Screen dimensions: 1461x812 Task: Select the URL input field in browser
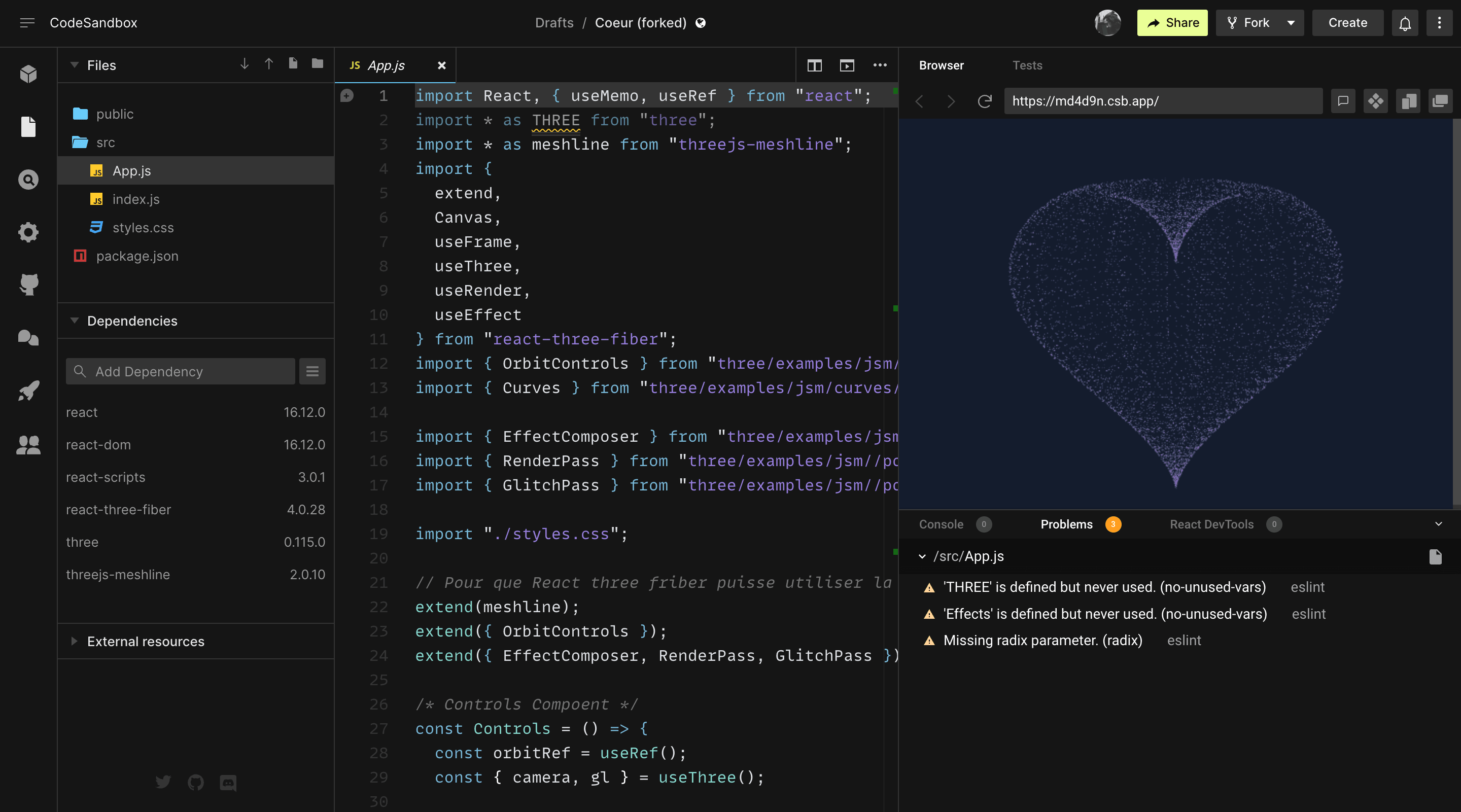coord(1163,100)
